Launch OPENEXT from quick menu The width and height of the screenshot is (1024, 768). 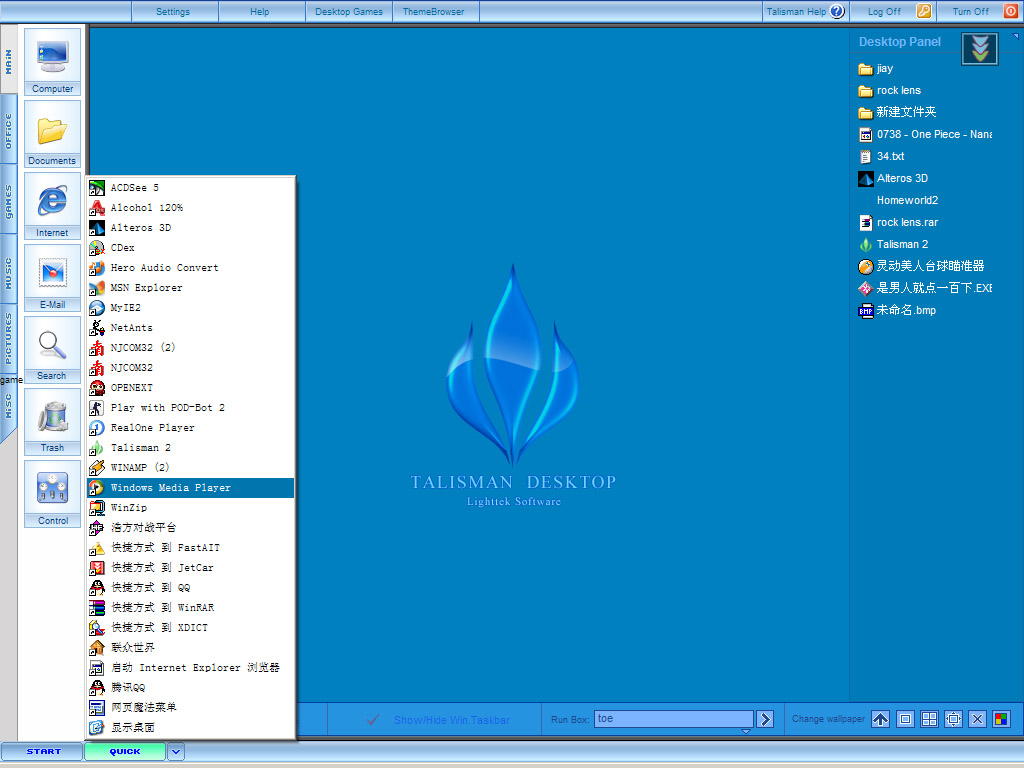191,388
